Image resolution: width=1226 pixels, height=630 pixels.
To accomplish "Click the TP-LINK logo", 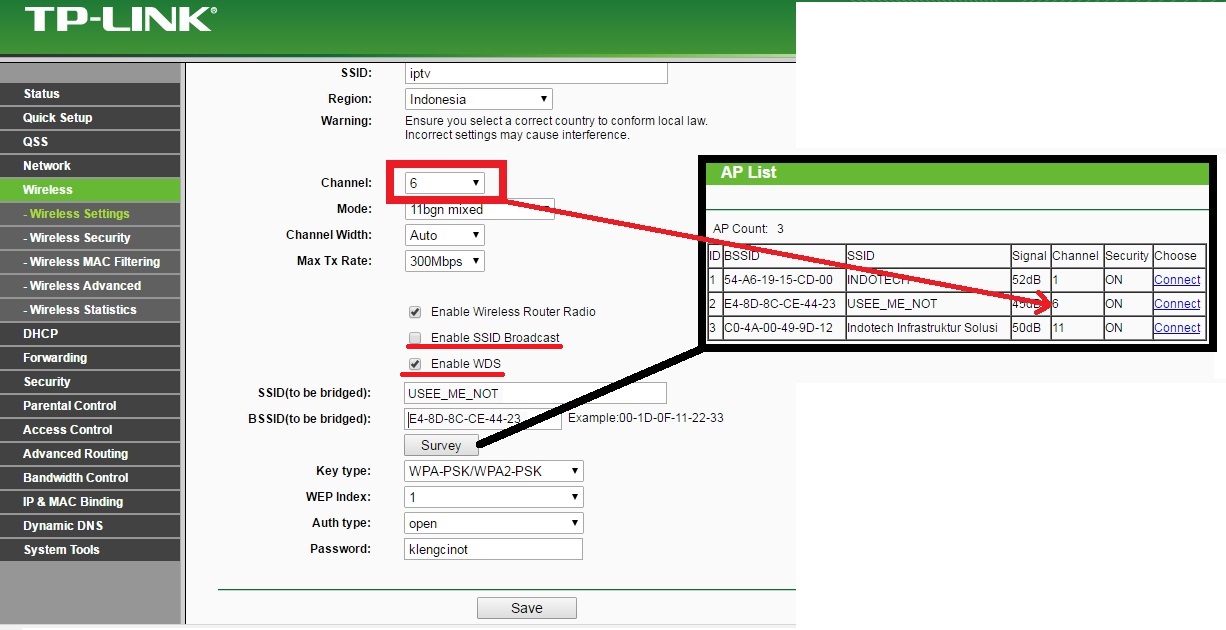I will [120, 22].
